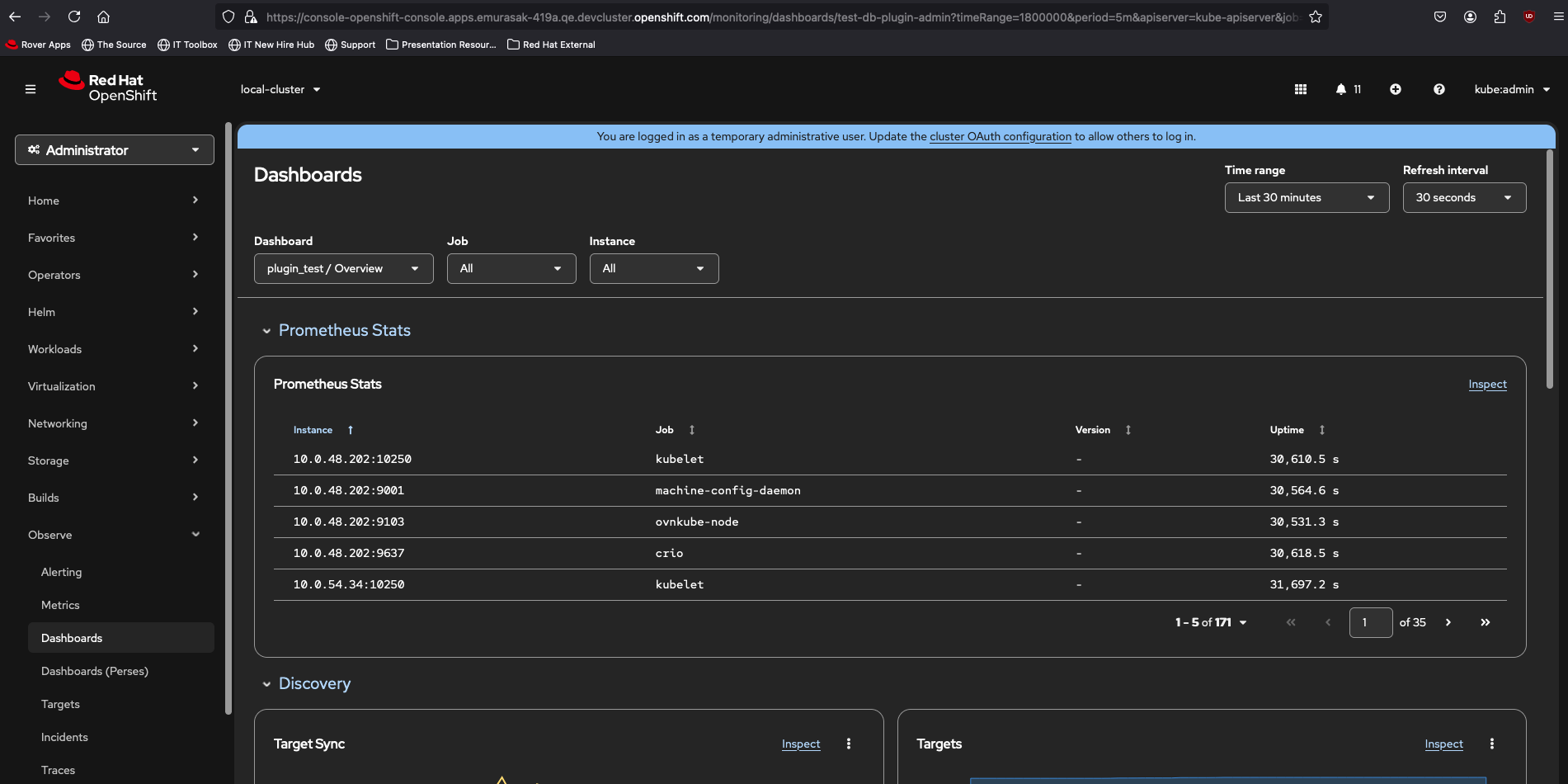Open Metrics in the Observe menu

click(60, 605)
